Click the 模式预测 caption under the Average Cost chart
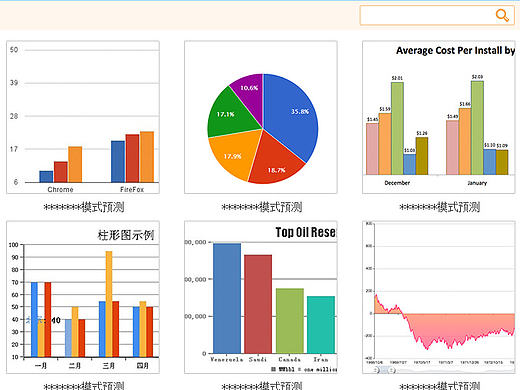 [x=440, y=207]
